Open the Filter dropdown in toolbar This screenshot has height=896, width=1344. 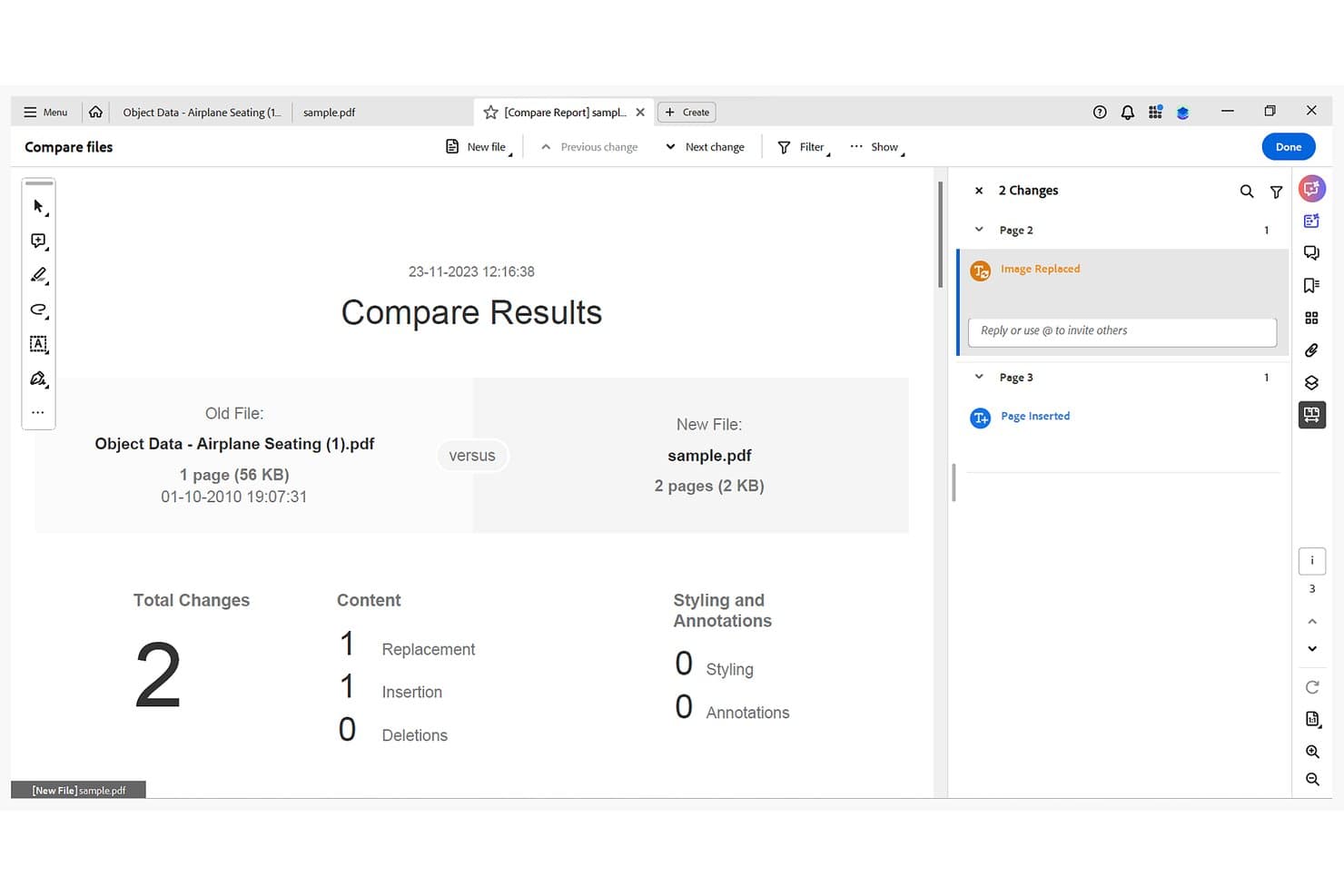pyautogui.click(x=804, y=147)
